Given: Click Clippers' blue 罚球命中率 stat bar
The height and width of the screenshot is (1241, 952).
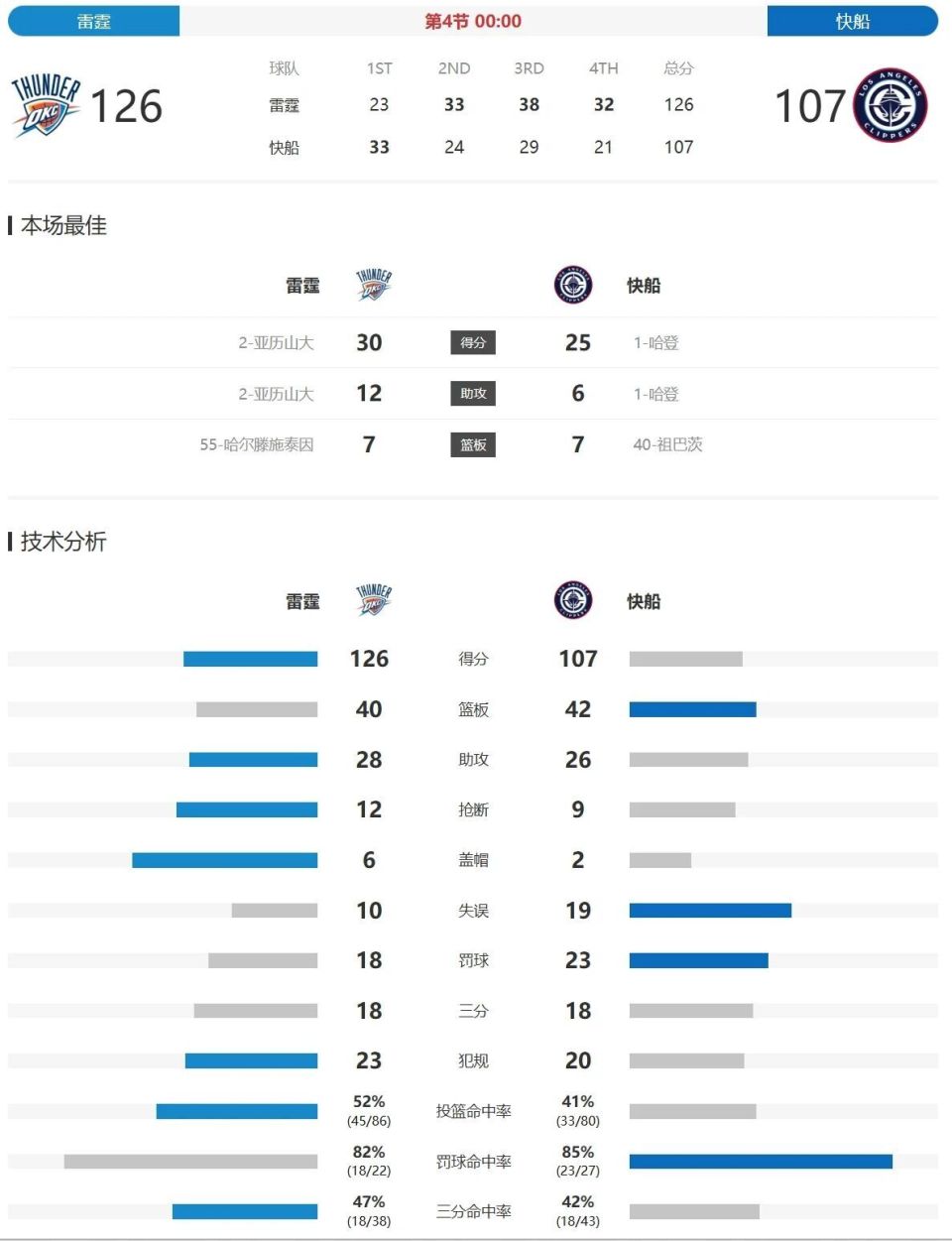Looking at the screenshot, I should point(761,1162).
